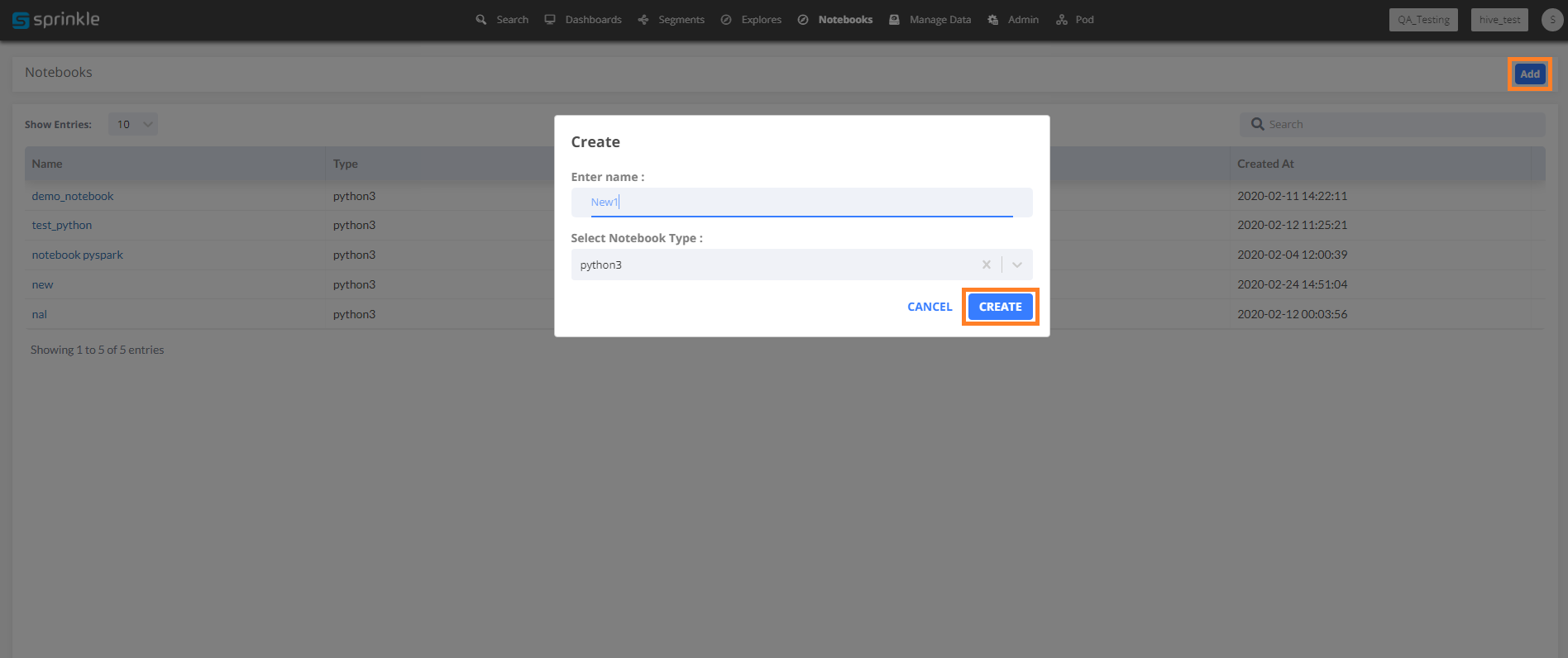Cancel the Create dialog
Viewport: 1568px width, 658px height.
click(x=930, y=307)
